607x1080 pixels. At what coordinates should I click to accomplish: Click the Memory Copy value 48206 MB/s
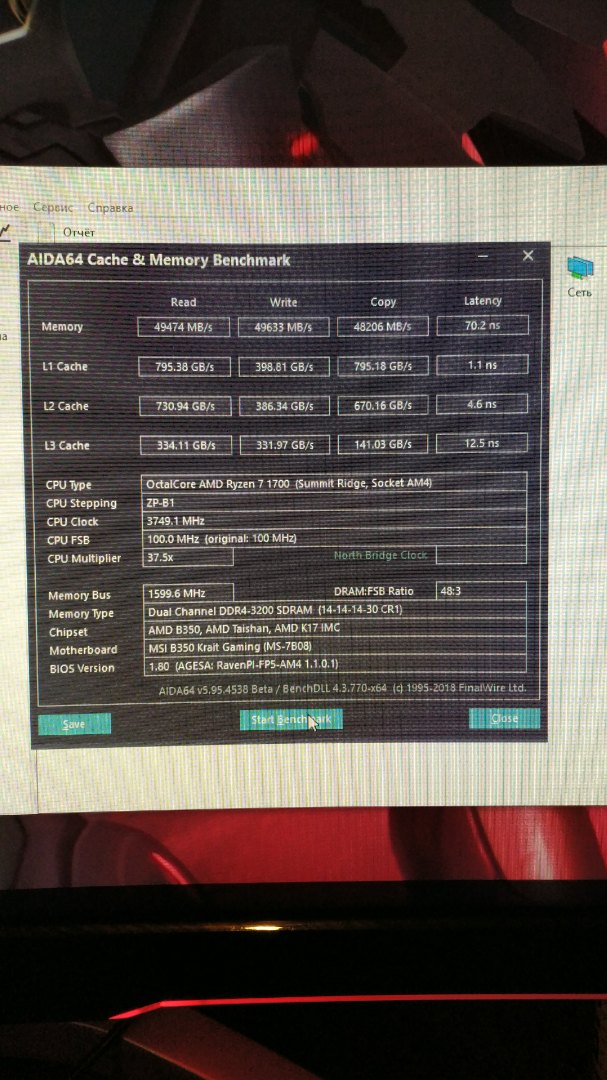click(382, 326)
